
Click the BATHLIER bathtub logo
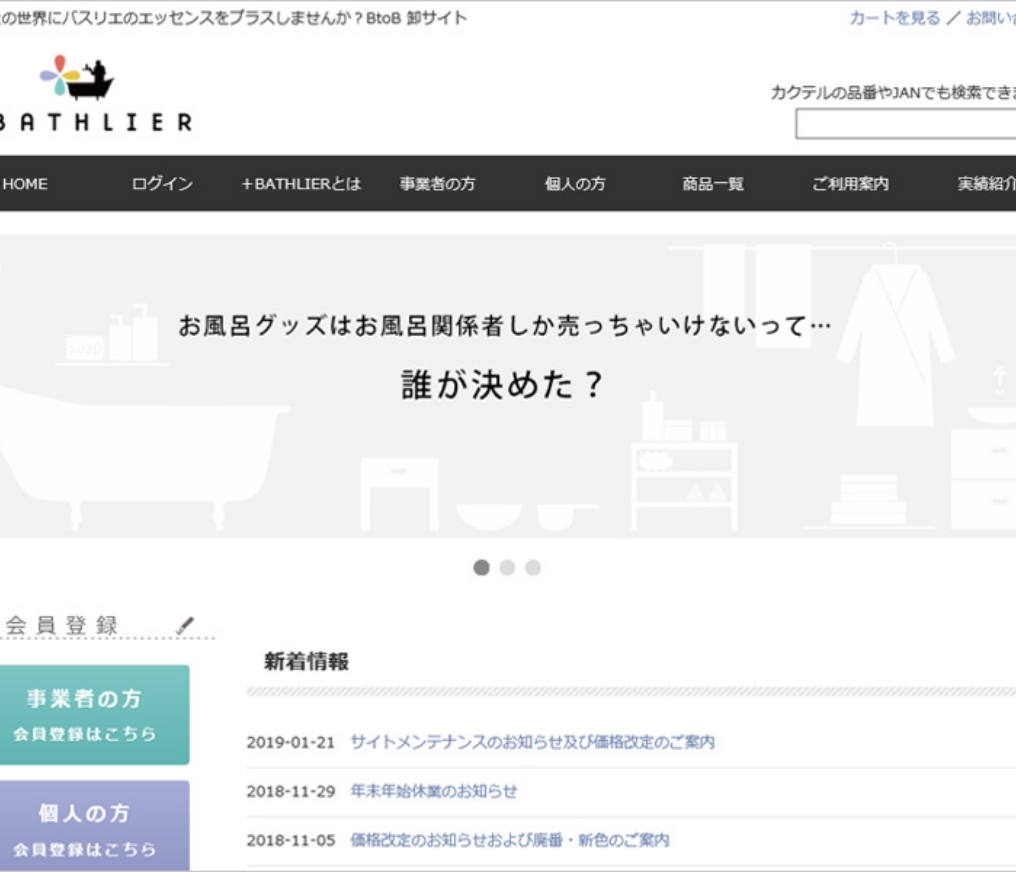click(x=95, y=93)
